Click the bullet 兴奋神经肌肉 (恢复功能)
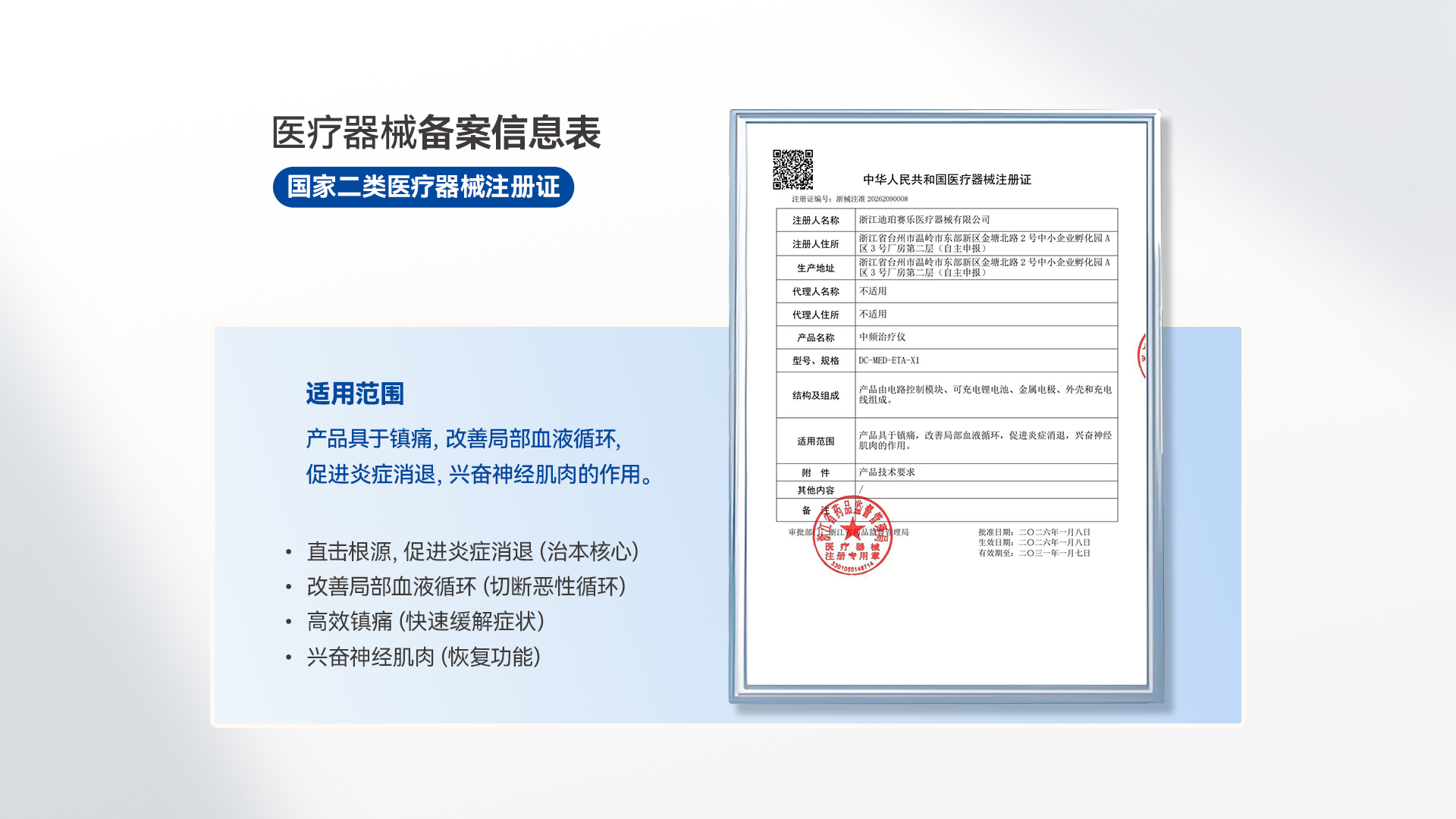The image size is (1456, 819). coord(423,657)
